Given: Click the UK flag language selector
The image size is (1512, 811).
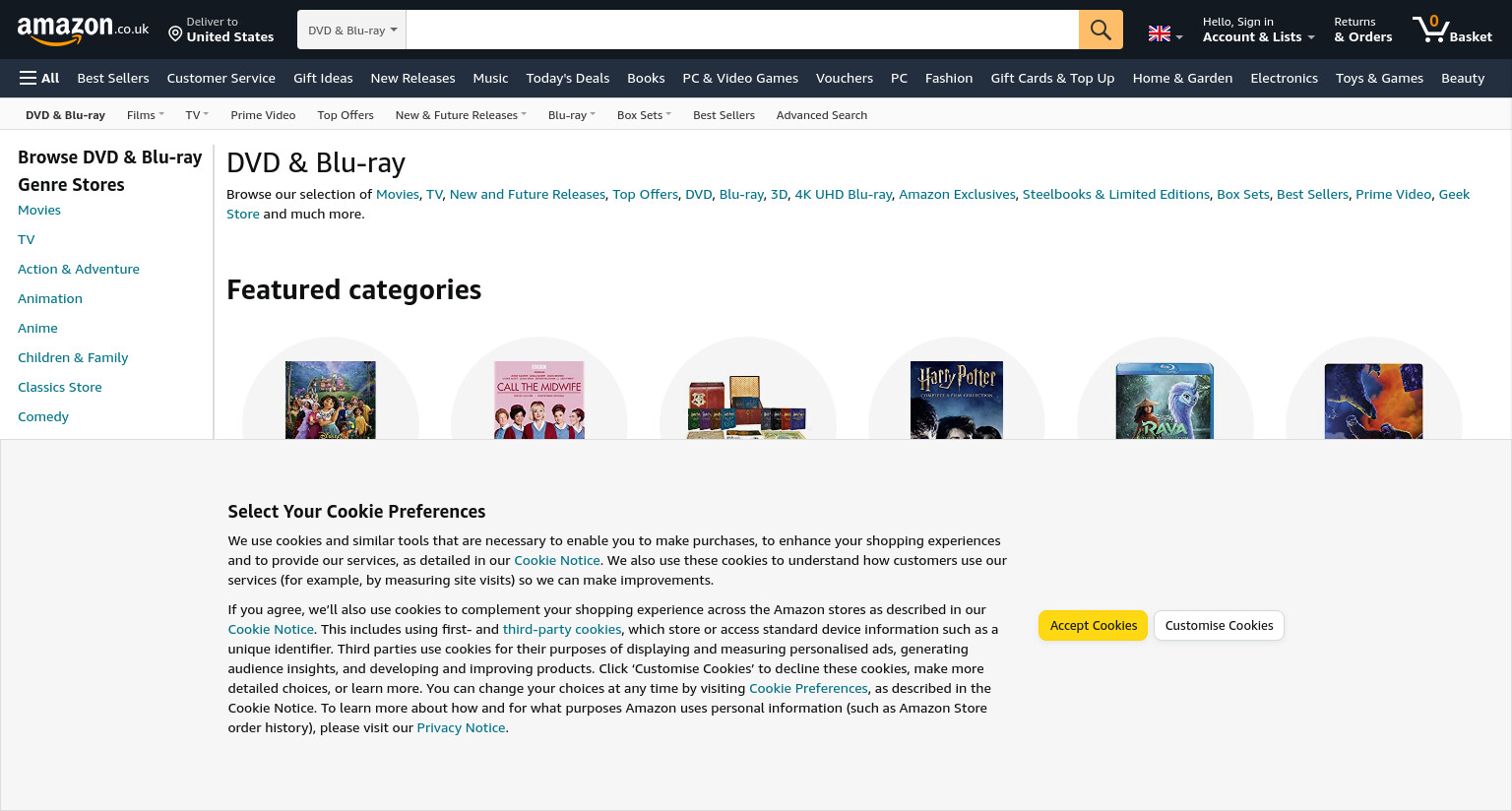Looking at the screenshot, I should pyautogui.click(x=1165, y=34).
